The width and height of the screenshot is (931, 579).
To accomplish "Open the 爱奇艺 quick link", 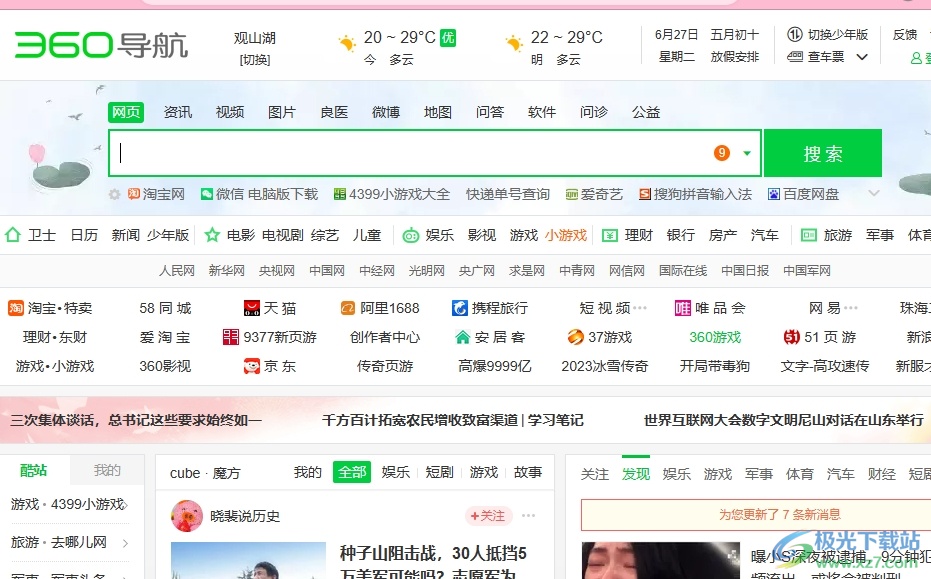I will pos(594,194).
